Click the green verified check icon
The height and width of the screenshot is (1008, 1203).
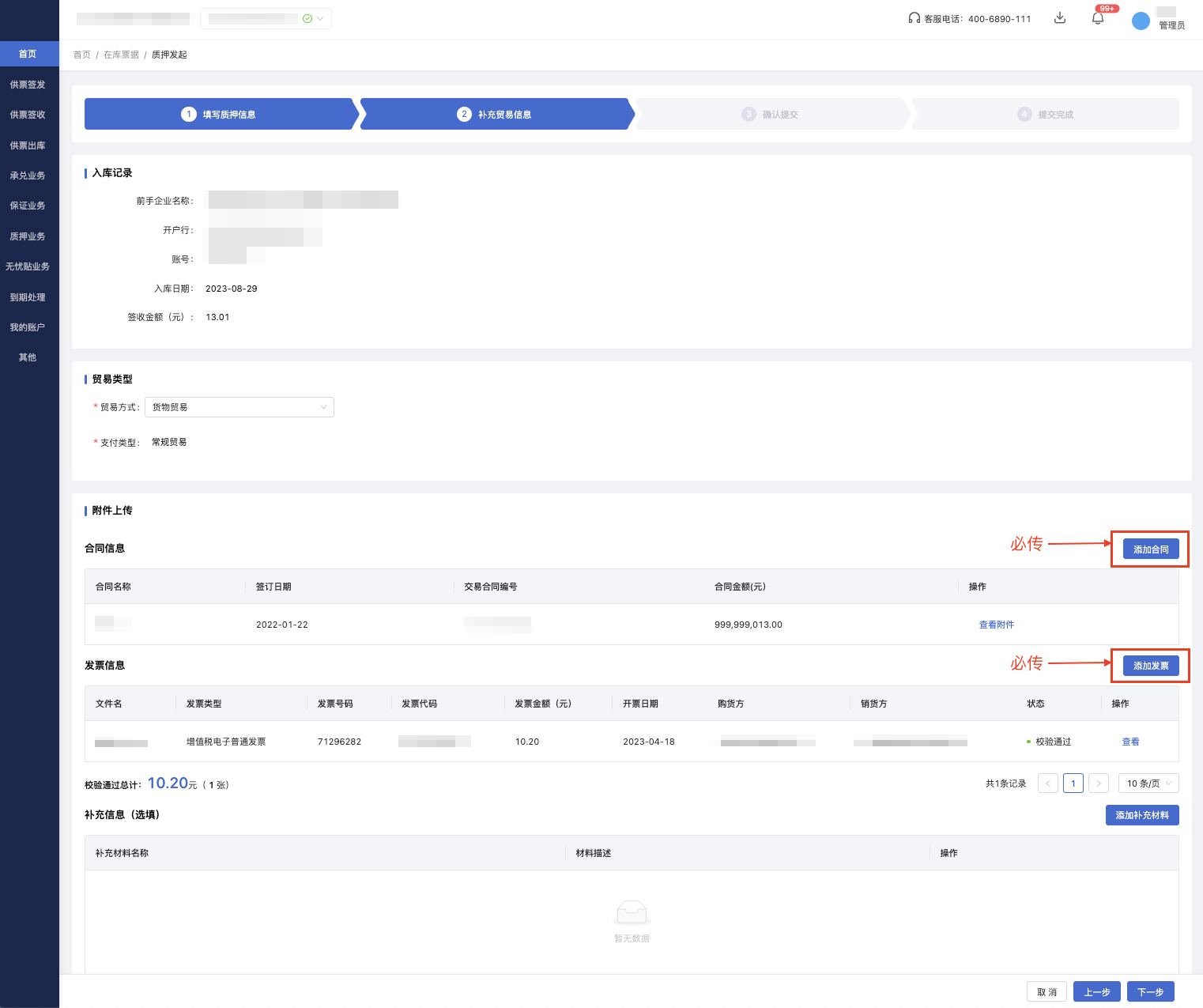click(x=307, y=18)
